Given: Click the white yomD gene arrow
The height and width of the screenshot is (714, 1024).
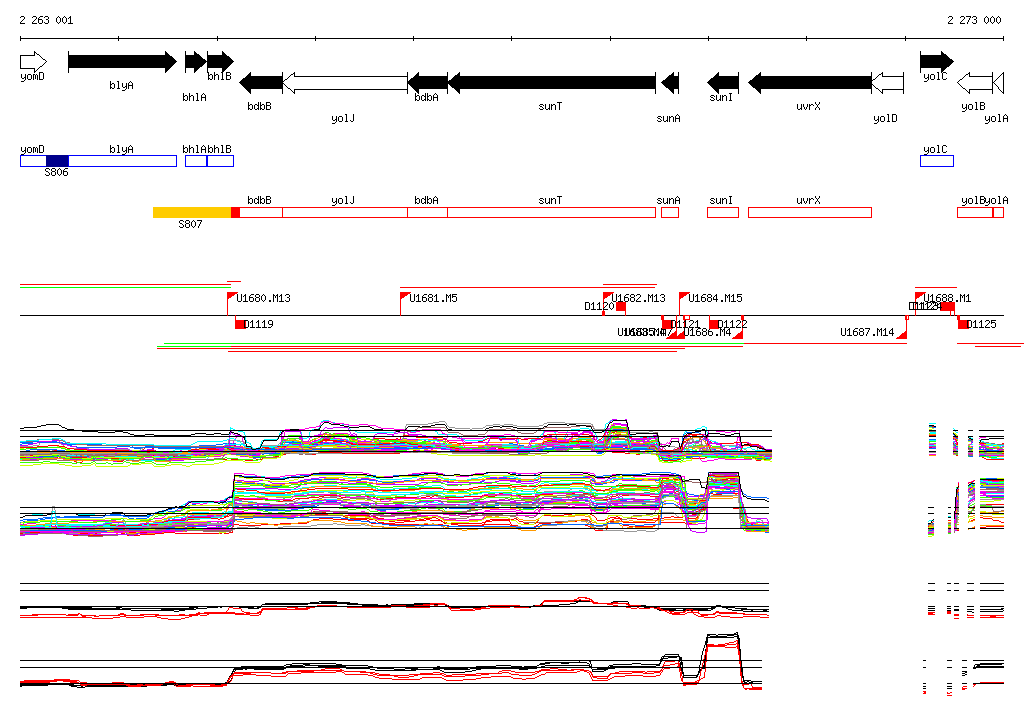Looking at the screenshot, I should click(x=33, y=61).
